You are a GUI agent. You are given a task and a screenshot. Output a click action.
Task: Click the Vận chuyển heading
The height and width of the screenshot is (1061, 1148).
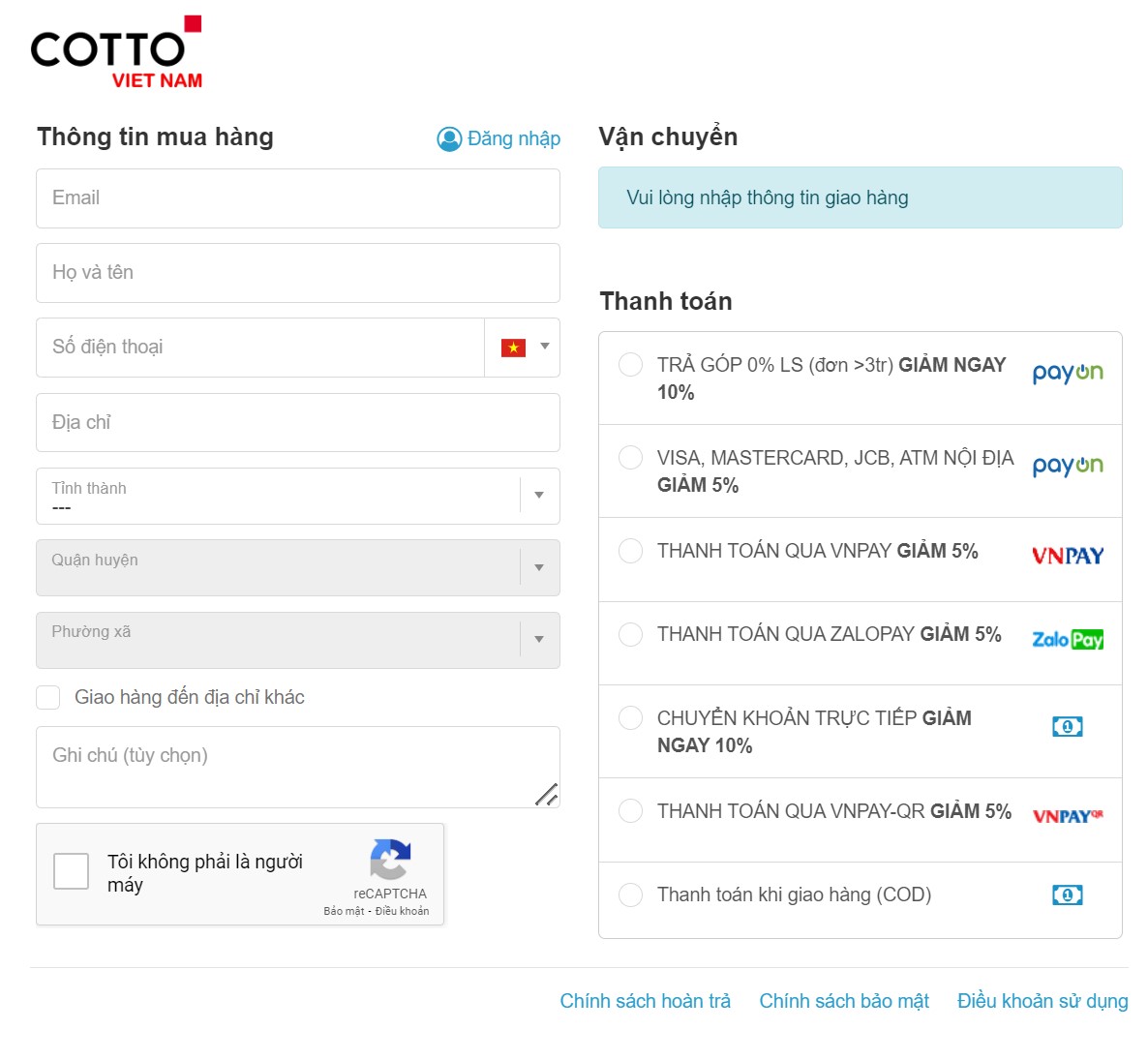pos(668,136)
